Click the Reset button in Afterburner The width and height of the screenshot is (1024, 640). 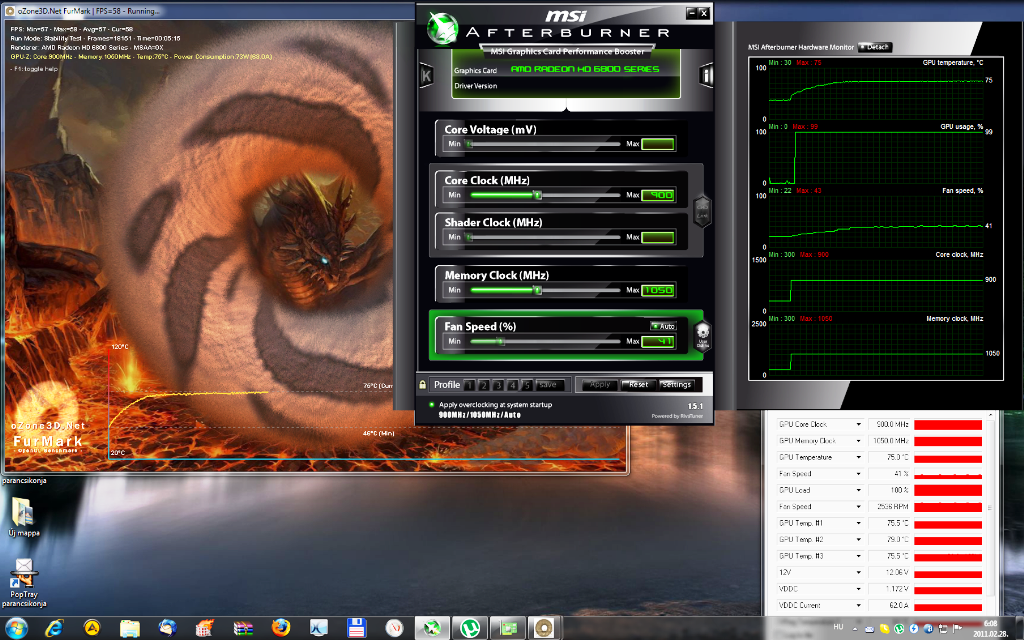tap(638, 385)
